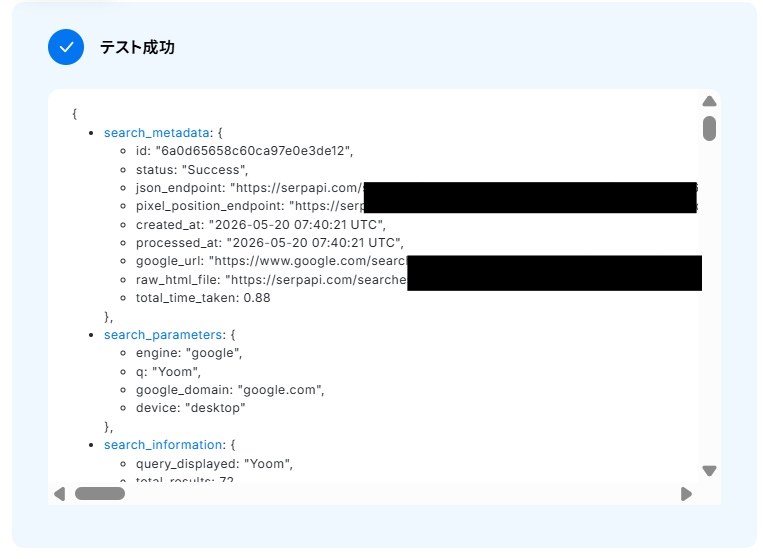Select the total_time_taken 0.88 line
Image resolution: width=763 pixels, height=559 pixels.
[x=203, y=298]
